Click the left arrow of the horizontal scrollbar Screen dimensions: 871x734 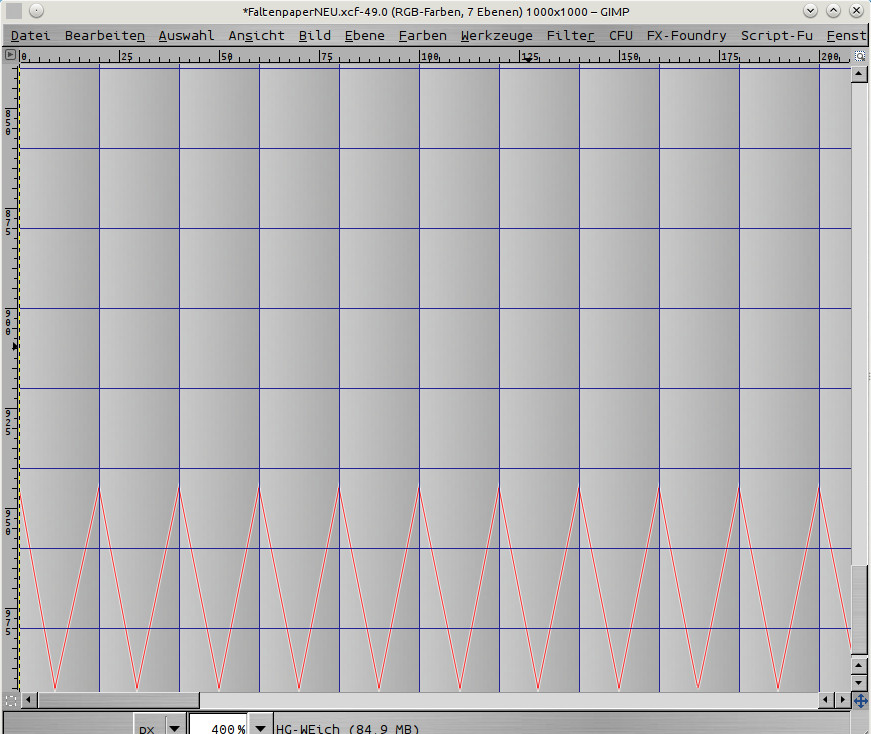click(28, 700)
